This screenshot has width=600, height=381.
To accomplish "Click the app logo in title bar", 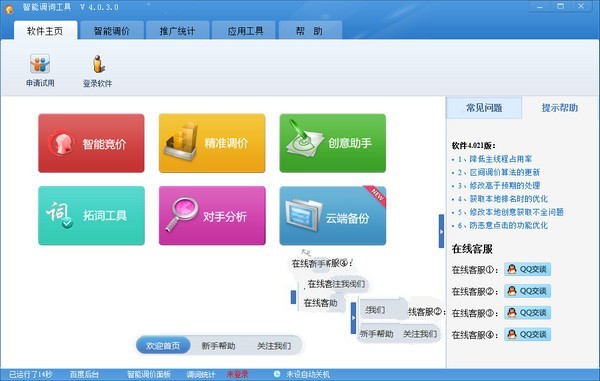I will click(x=8, y=8).
